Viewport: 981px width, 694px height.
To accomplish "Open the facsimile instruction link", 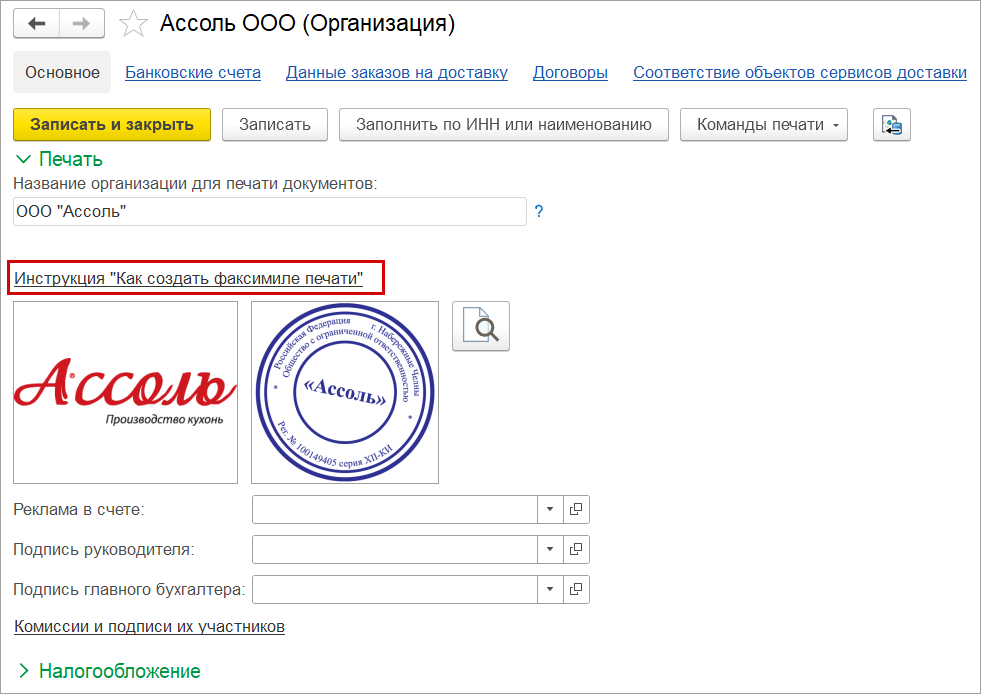I will click(188, 278).
